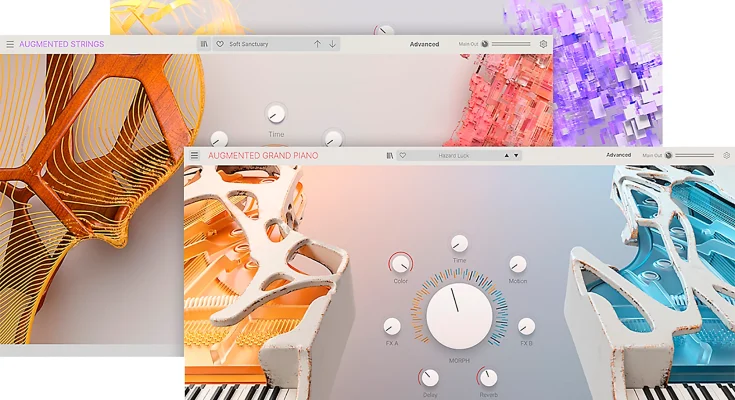Viewport: 735px width, 400px height.
Task: Click Main Out volume slider in Augmented Strings
Action: point(511,44)
